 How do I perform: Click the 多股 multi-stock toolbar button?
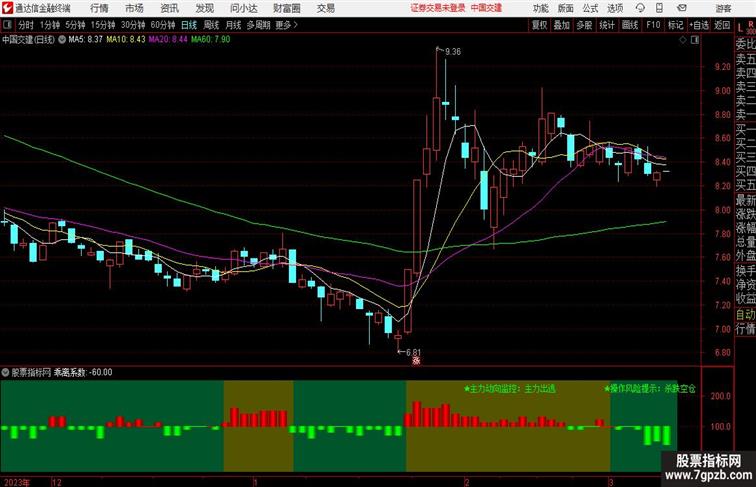click(584, 25)
